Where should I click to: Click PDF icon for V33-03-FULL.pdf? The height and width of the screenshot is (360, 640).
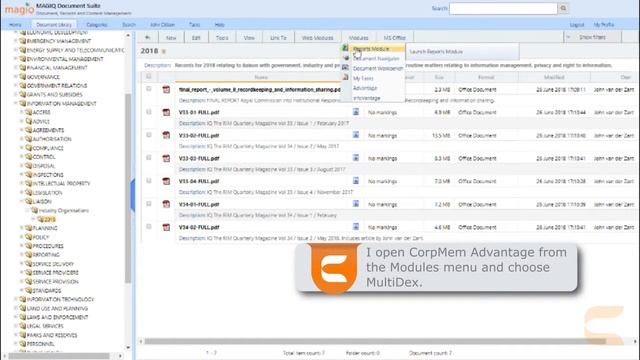tap(166, 158)
